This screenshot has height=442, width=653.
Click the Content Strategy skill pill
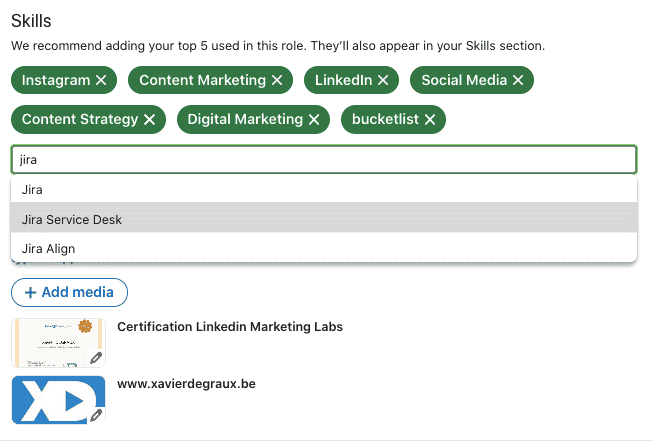(79, 120)
